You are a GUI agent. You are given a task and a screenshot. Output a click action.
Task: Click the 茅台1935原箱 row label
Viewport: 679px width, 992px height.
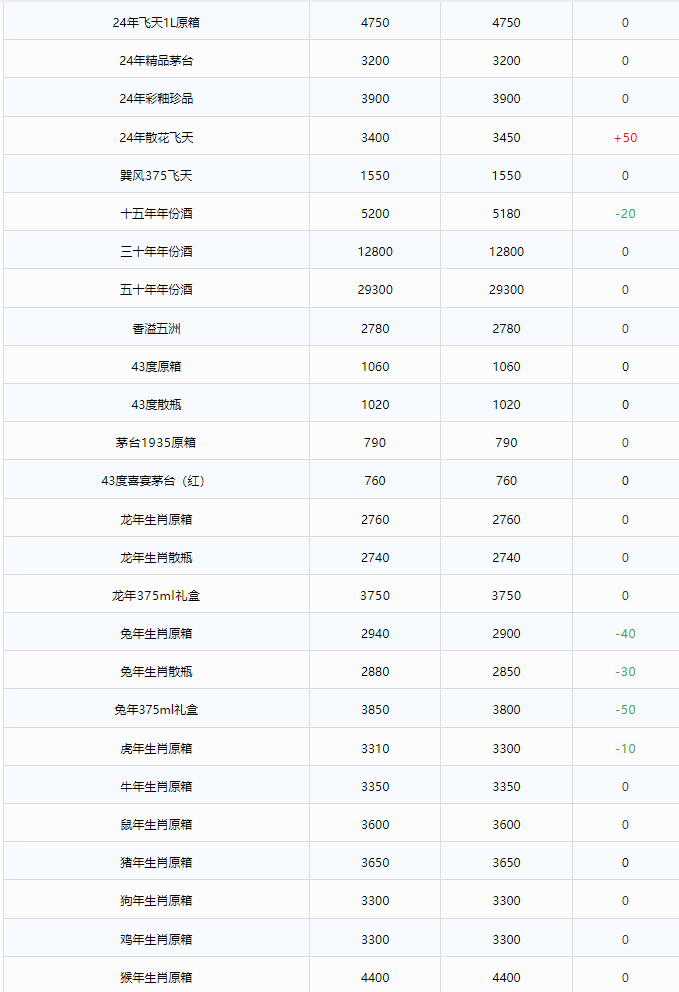click(156, 443)
